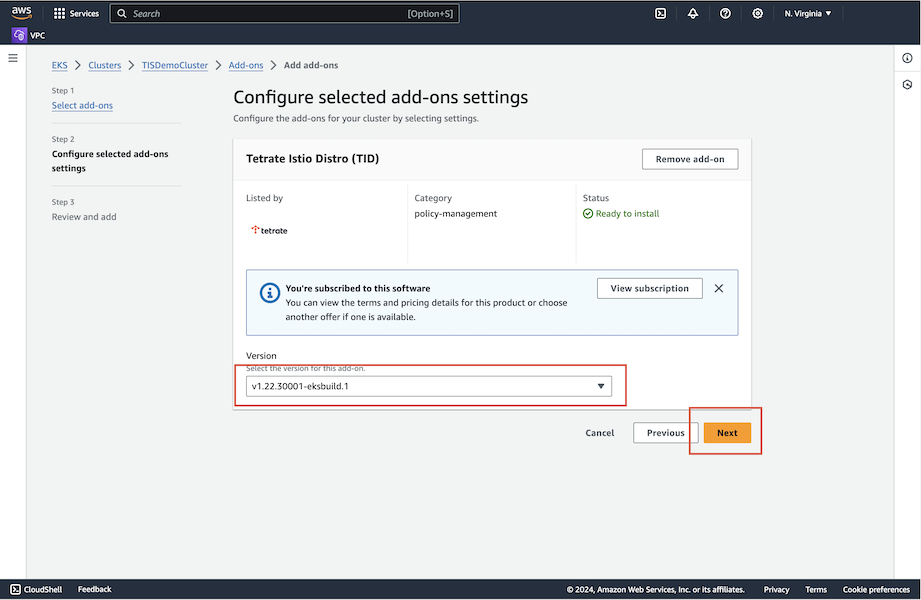
Task: Open the Terms footer link
Action: pyautogui.click(x=816, y=589)
